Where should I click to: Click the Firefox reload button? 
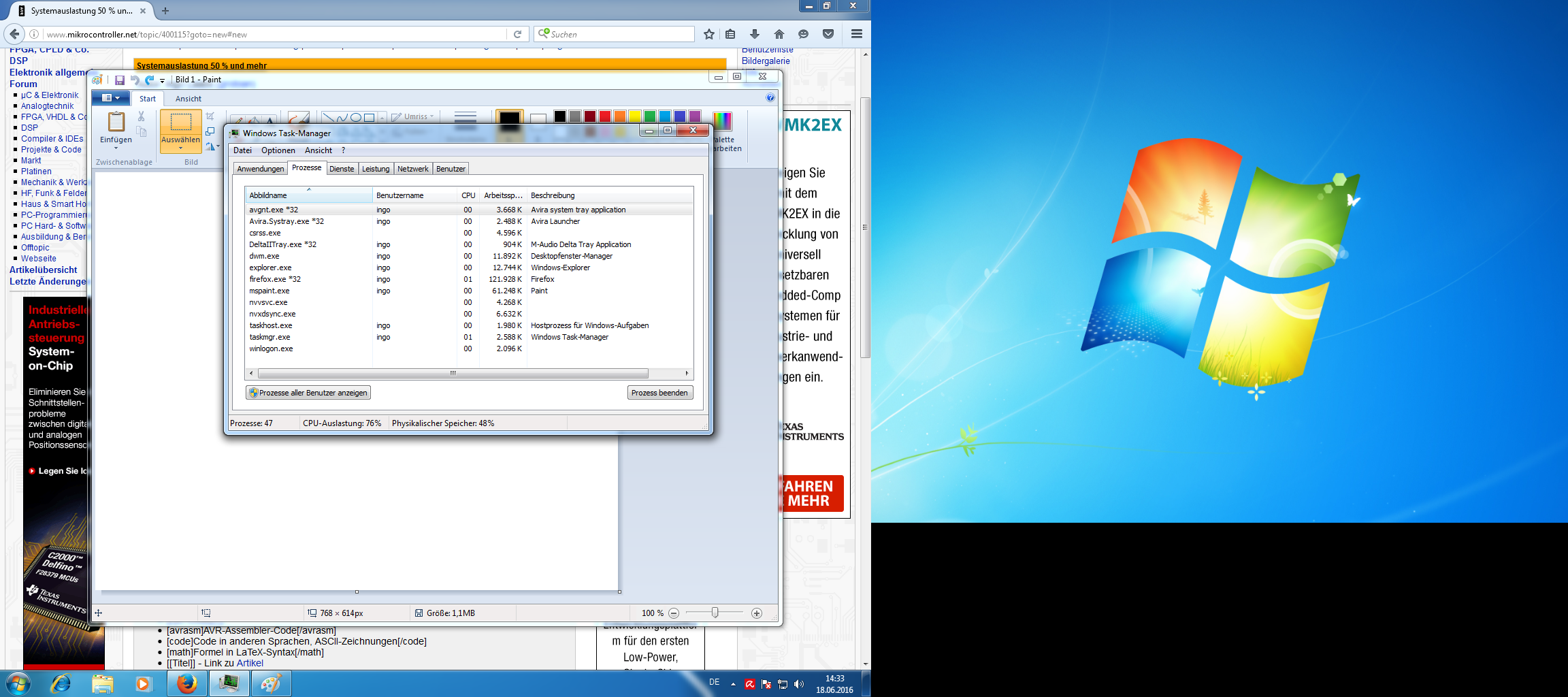pyautogui.click(x=518, y=34)
